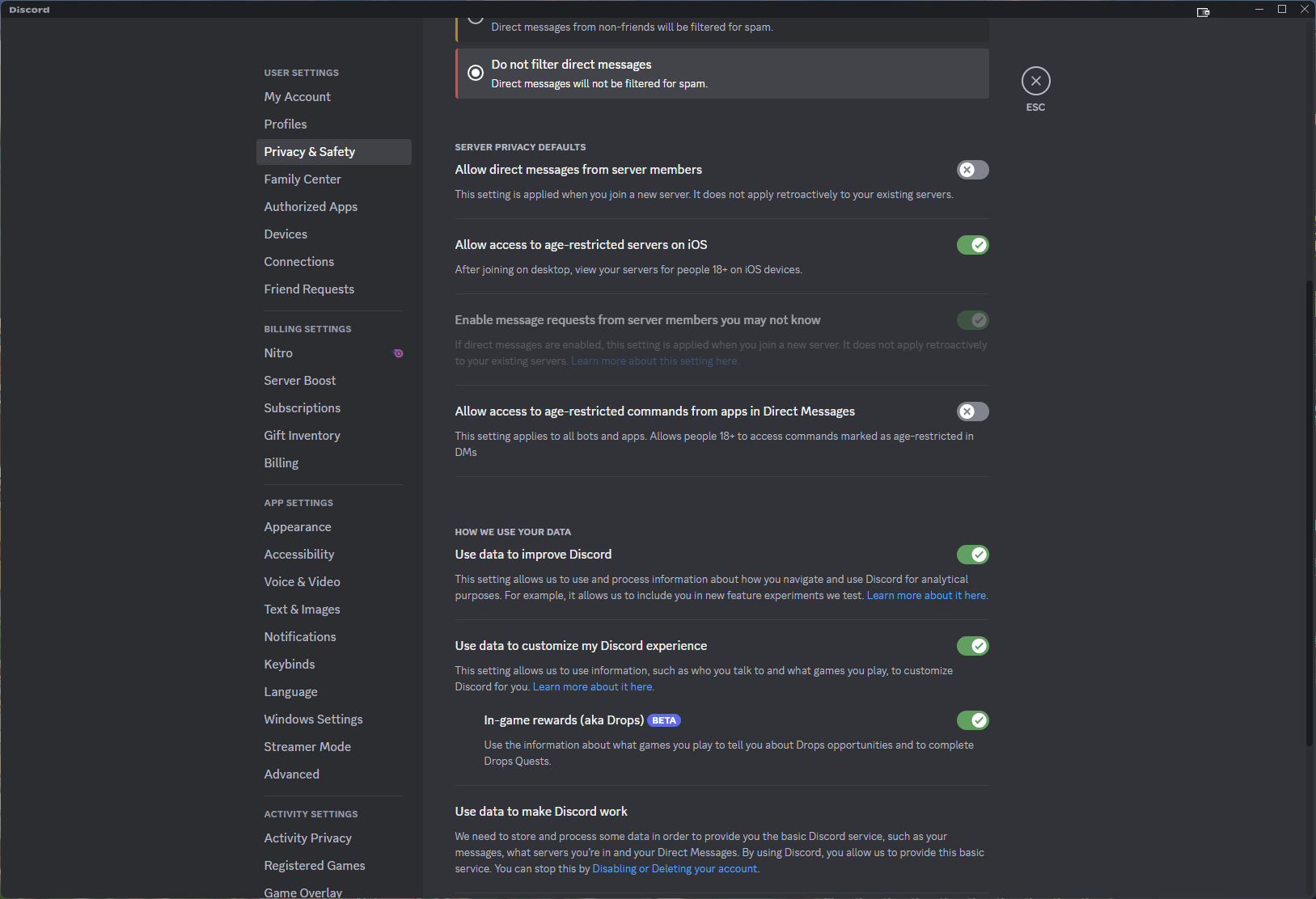
Task: Open Activity Privacy settings
Action: click(307, 838)
